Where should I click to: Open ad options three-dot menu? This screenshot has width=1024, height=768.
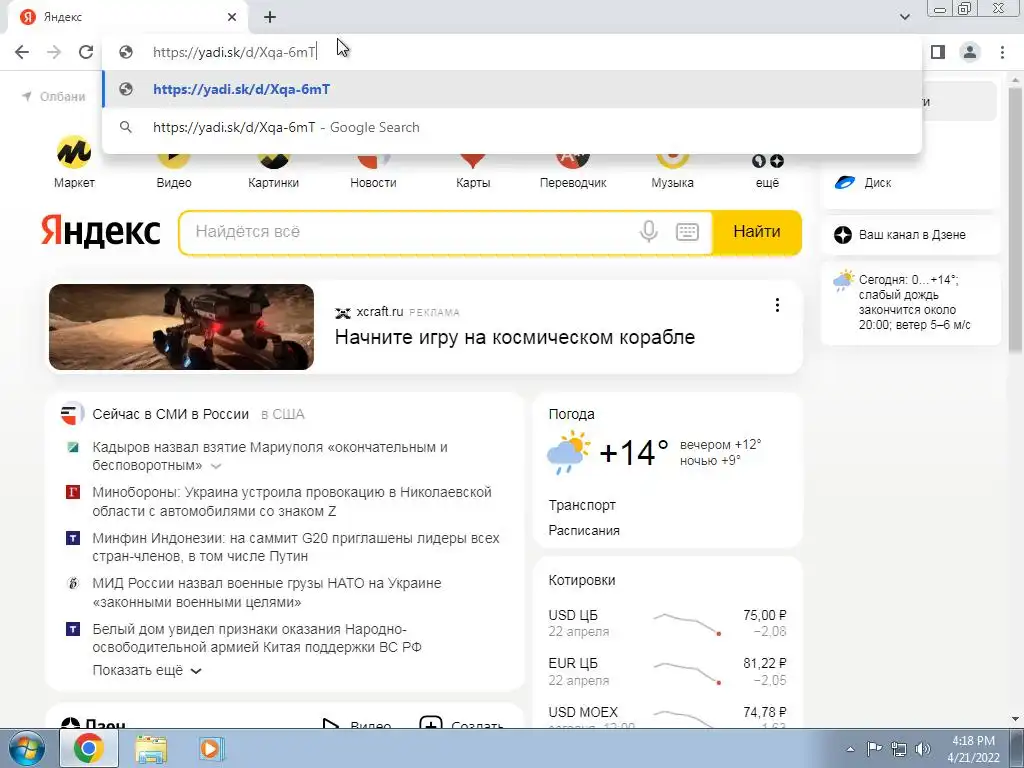coord(777,305)
